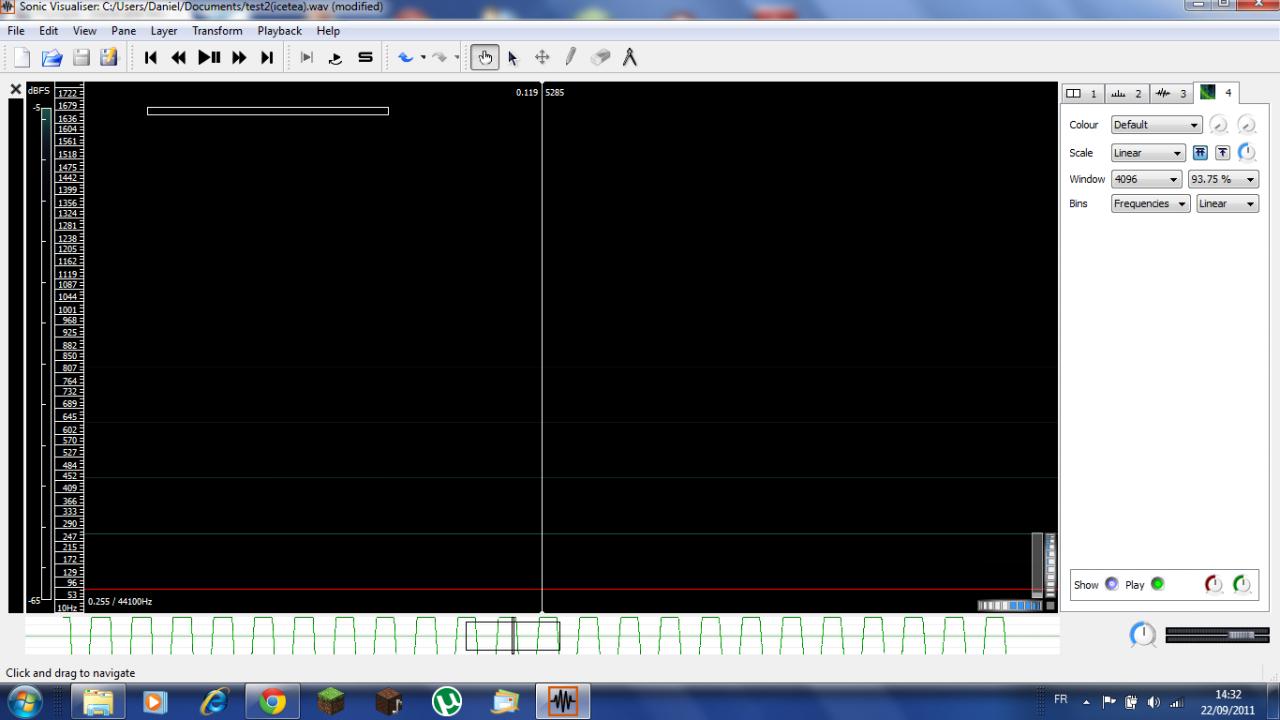Toggle Normalize Columns button

click(1201, 153)
